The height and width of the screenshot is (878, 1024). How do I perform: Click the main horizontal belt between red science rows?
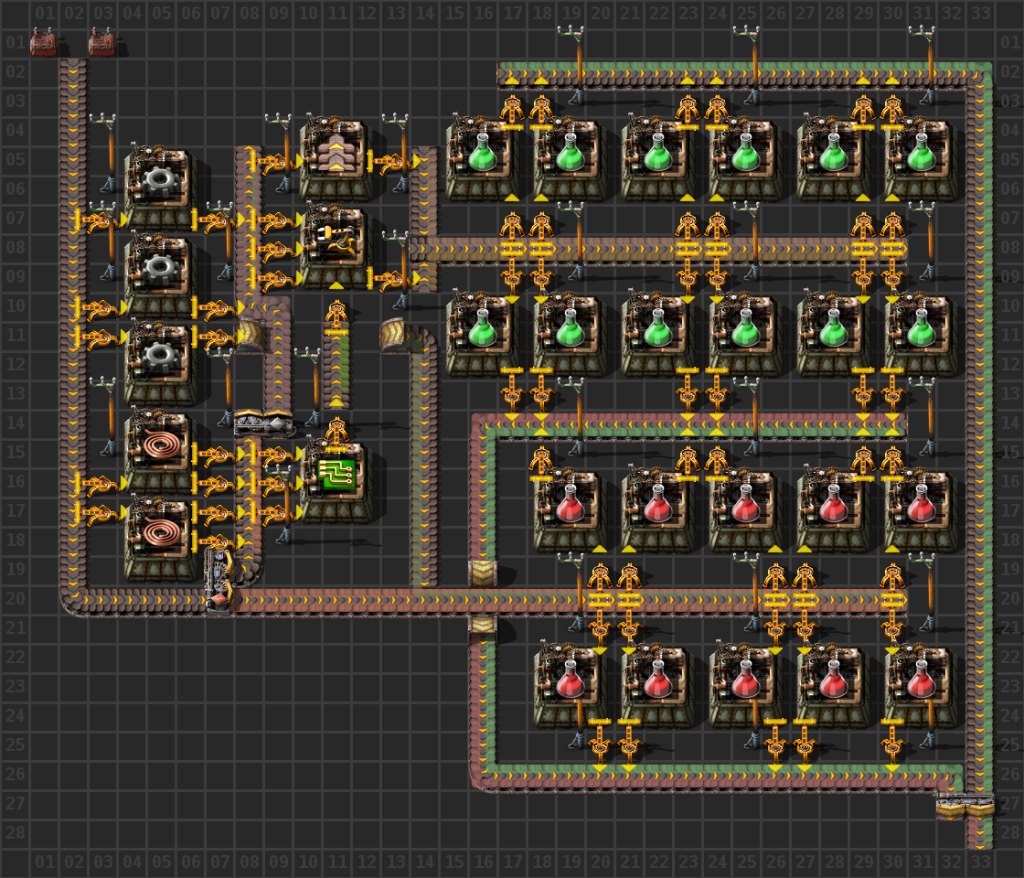[x=568, y=600]
